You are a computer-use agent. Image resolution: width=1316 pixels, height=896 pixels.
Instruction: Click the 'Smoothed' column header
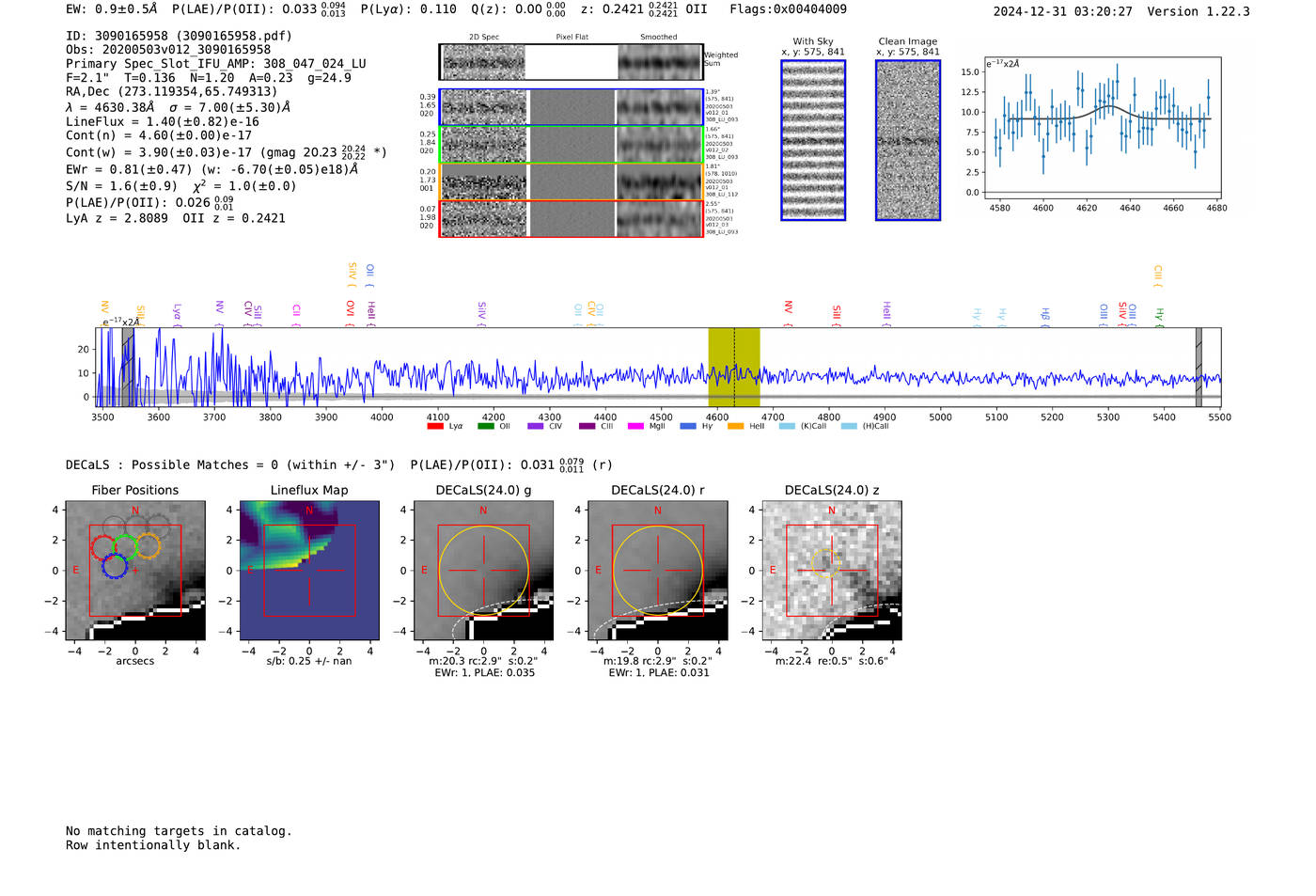point(658,37)
